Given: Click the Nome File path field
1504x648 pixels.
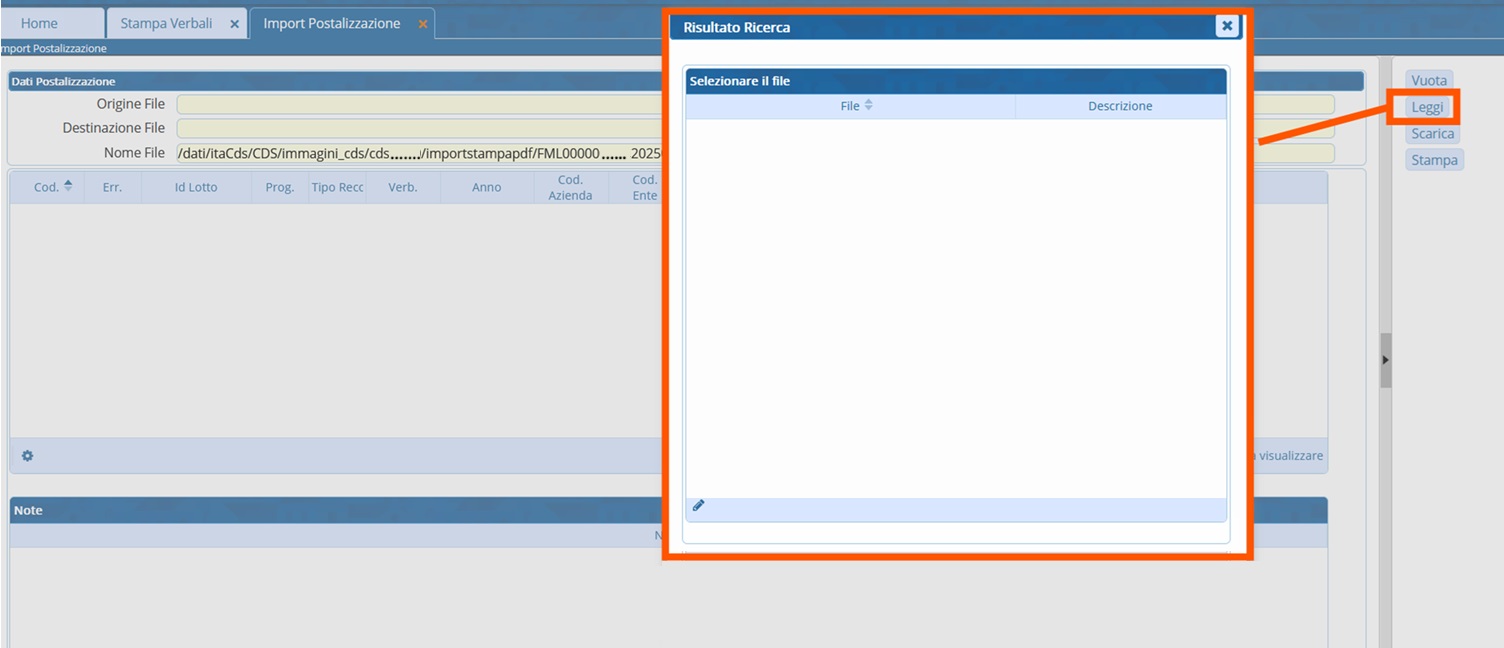Looking at the screenshot, I should [x=420, y=153].
